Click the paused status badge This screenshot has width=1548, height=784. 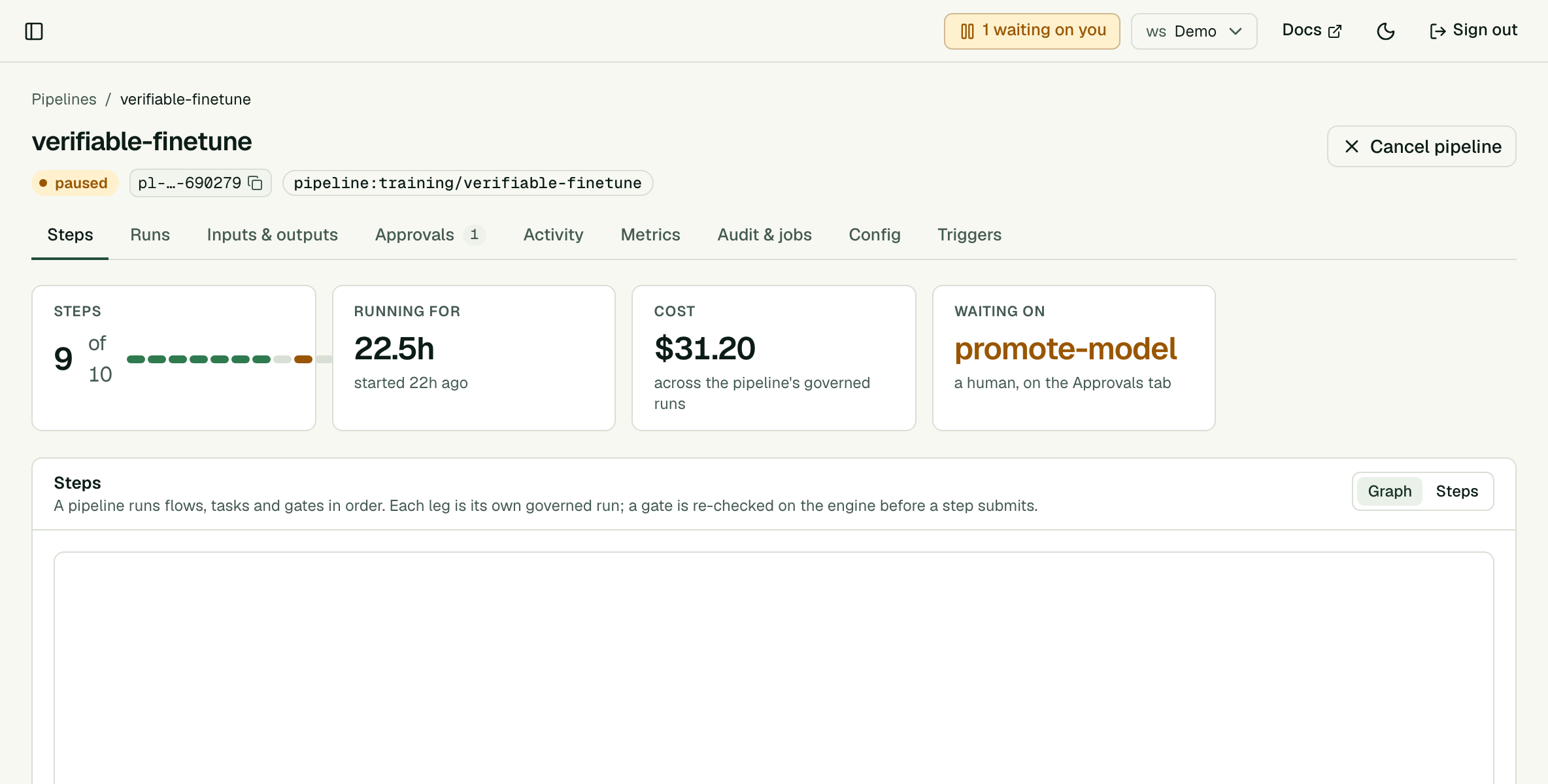pyautogui.click(x=75, y=183)
